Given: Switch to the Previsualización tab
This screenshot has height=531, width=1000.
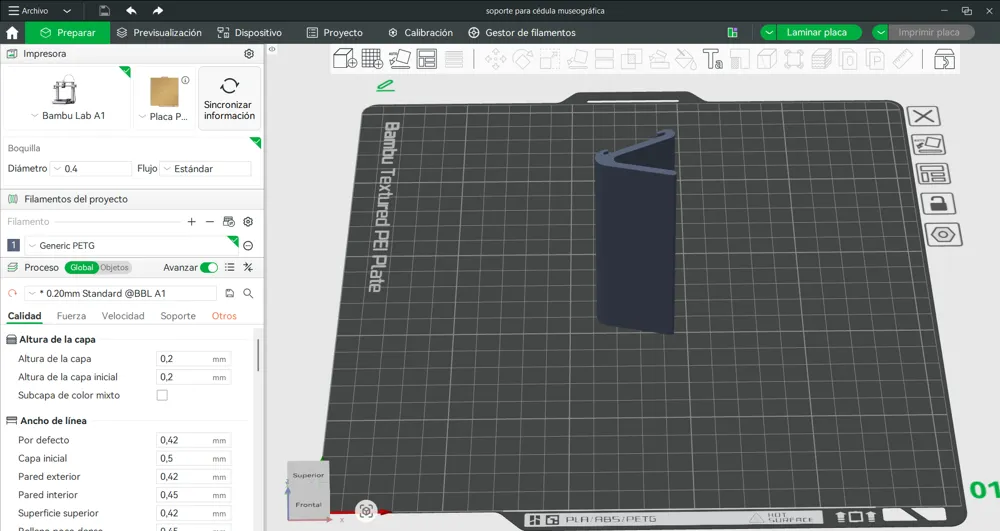Looking at the screenshot, I should tap(159, 33).
